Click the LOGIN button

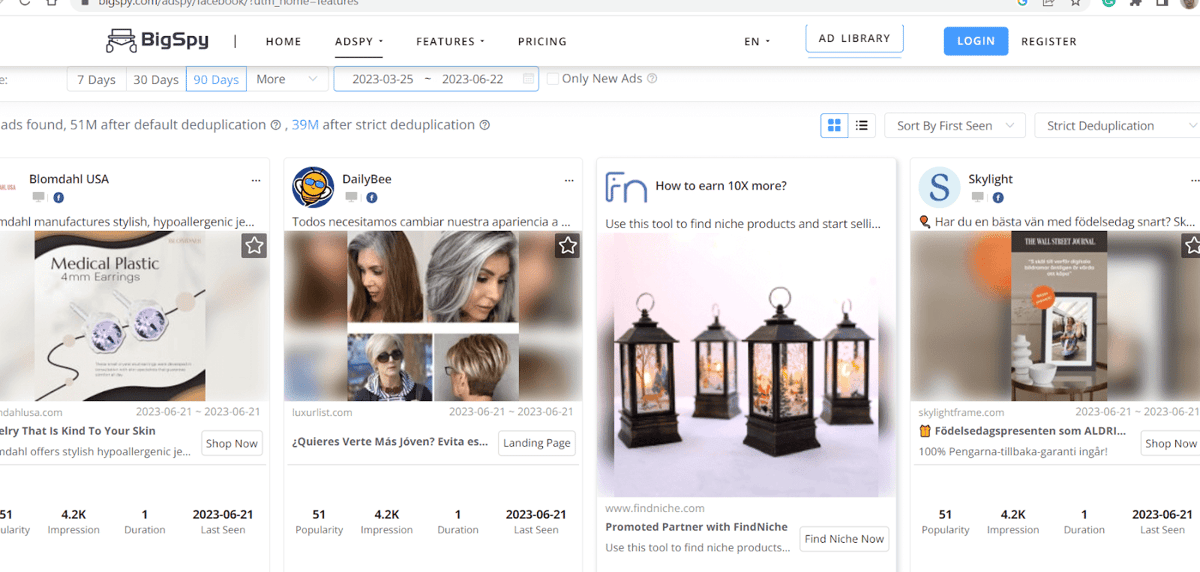pyautogui.click(x=975, y=41)
